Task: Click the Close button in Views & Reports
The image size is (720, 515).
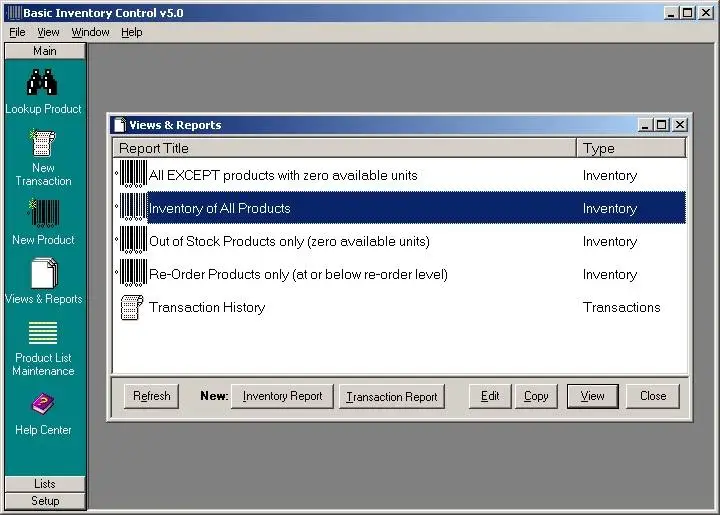Action: (653, 396)
